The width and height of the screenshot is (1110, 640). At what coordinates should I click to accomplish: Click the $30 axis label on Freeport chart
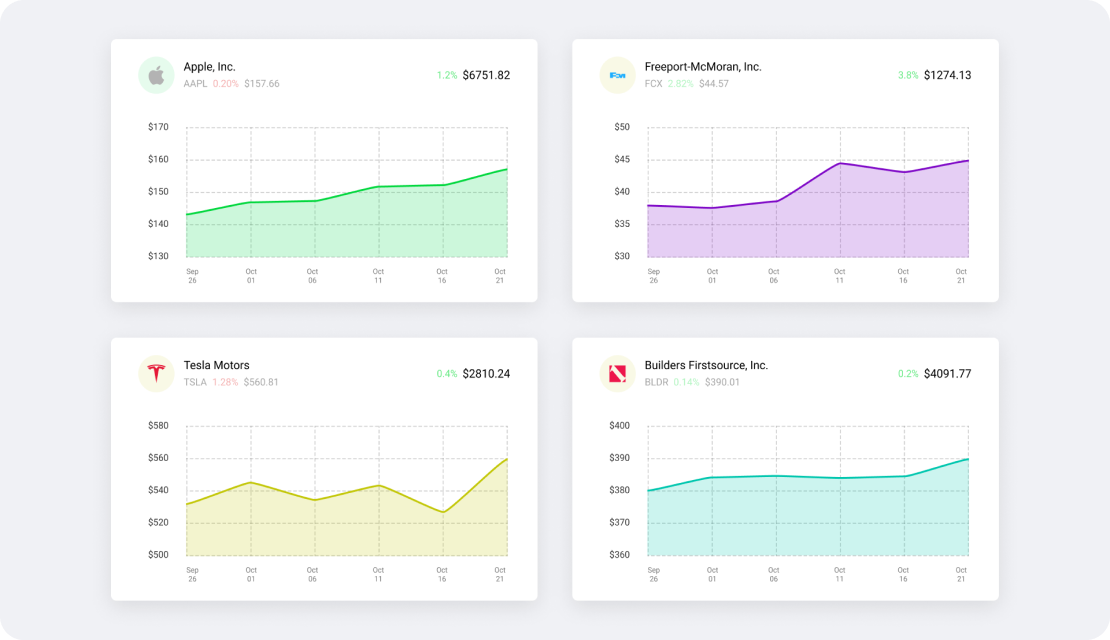[622, 256]
